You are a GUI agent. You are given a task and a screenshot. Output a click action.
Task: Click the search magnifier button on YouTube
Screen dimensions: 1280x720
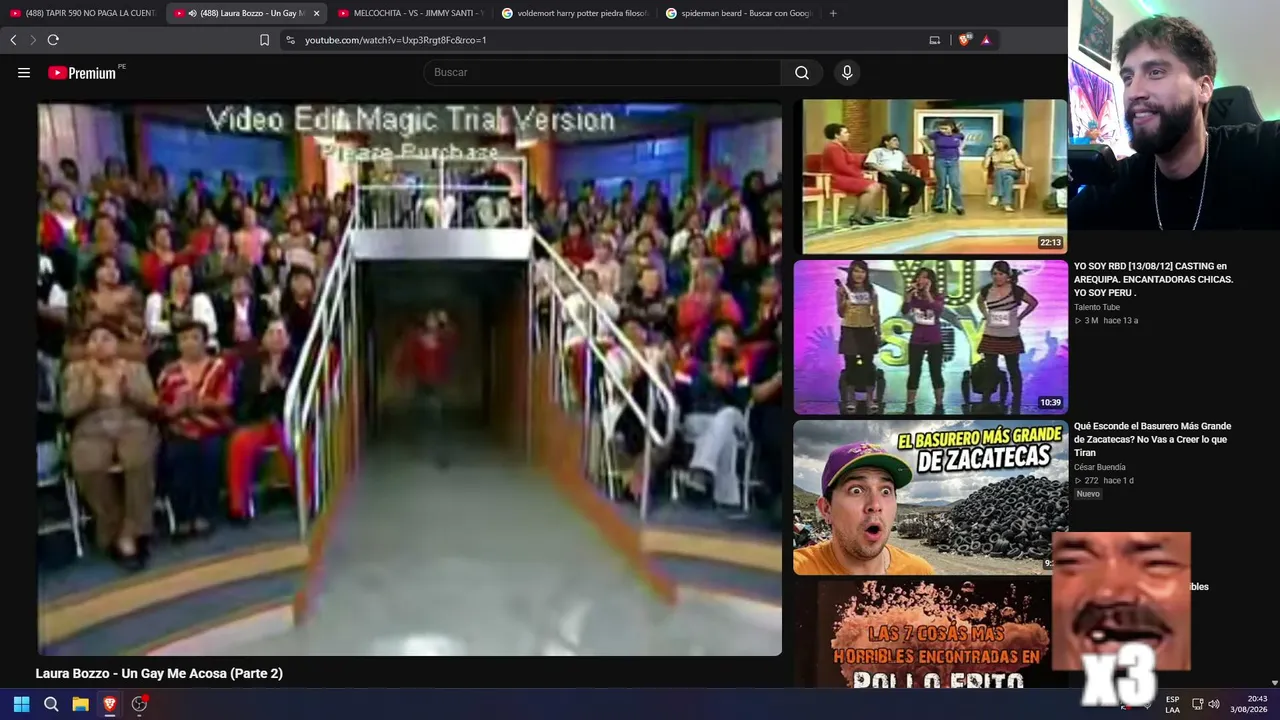[x=801, y=73]
